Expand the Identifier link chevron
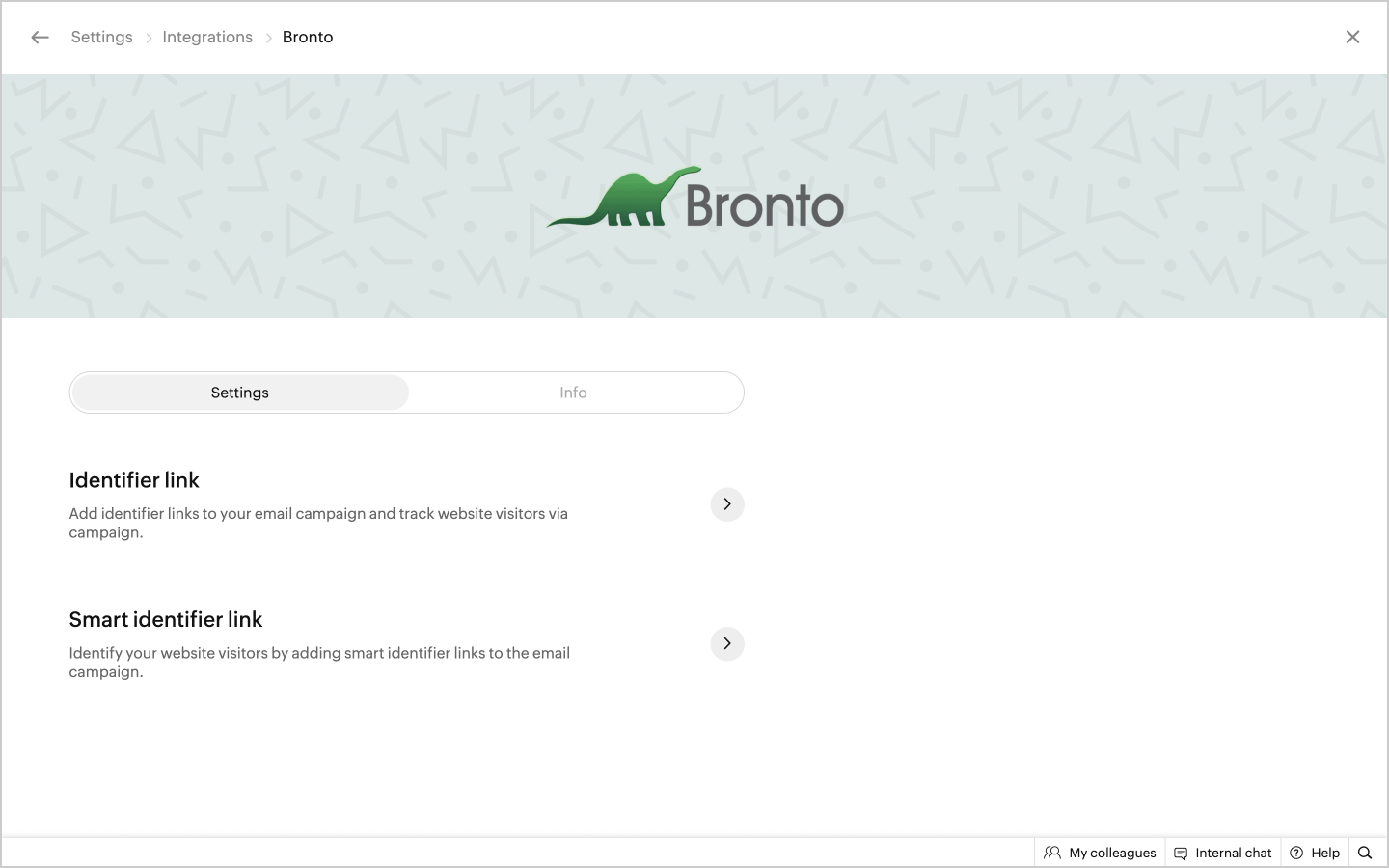 point(727,504)
